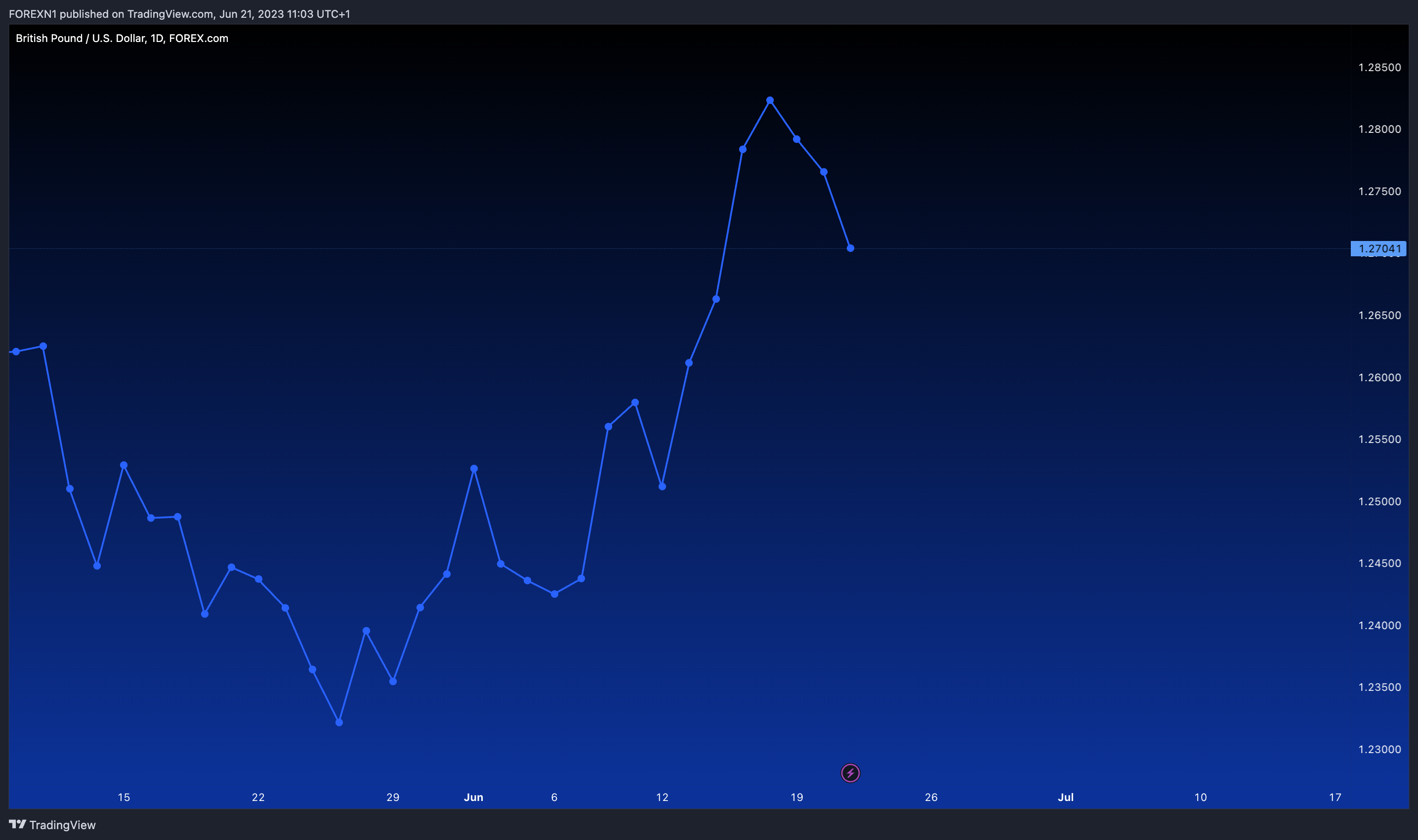Click the Jul month label on time axis
Screen dimensions: 1418x840
click(x=1066, y=797)
